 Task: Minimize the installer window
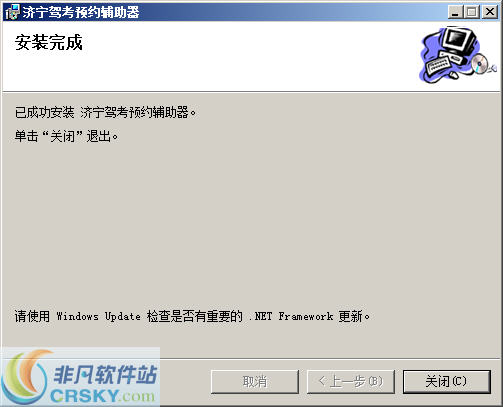pyautogui.click(x=455, y=12)
